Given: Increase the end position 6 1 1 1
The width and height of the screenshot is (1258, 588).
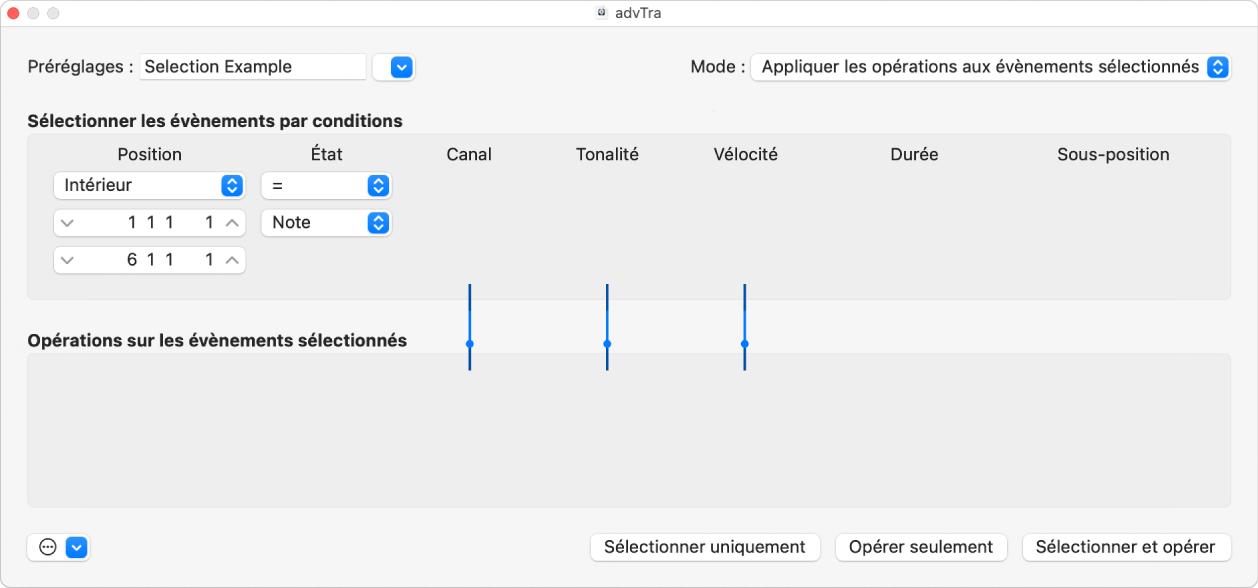Looking at the screenshot, I should tap(230, 259).
